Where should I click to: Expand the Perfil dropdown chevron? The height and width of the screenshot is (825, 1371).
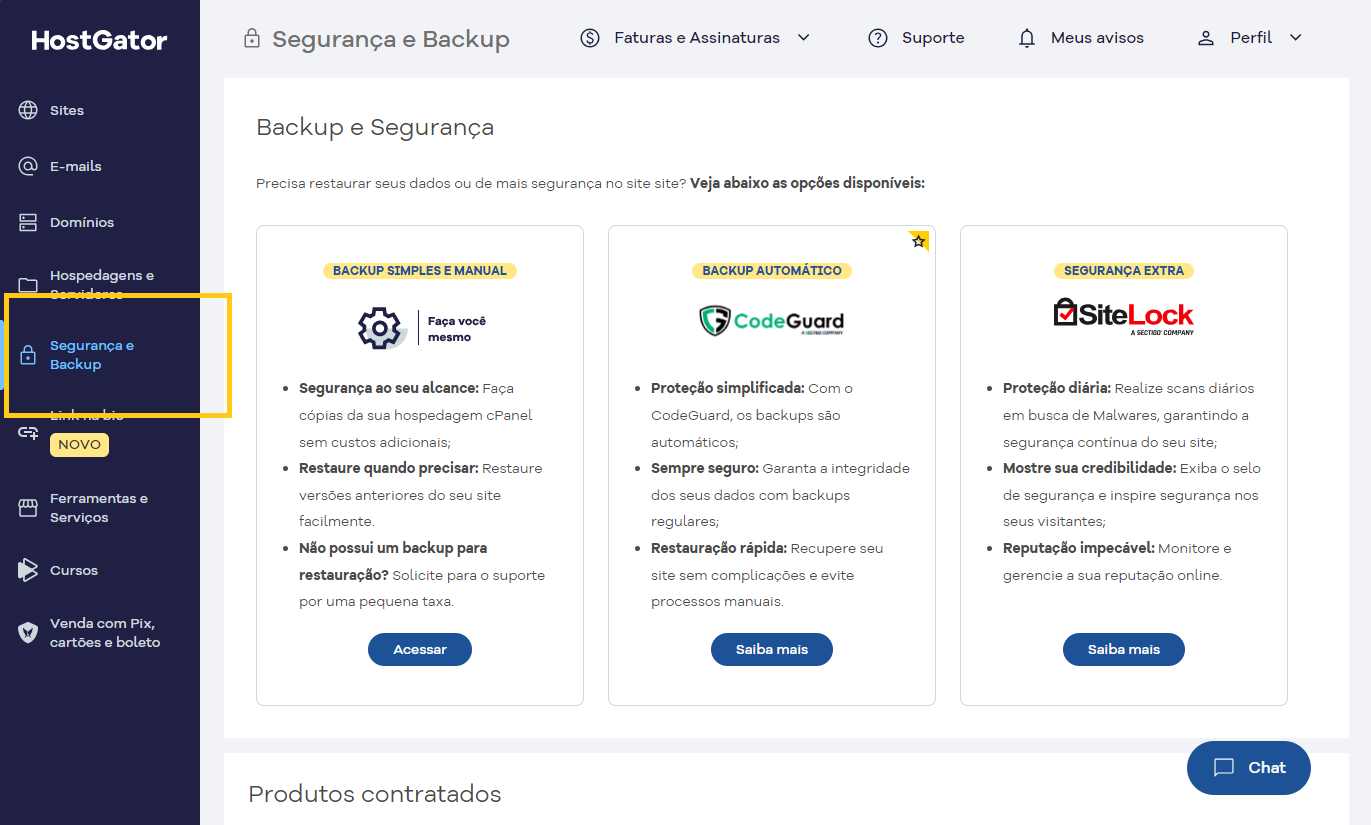click(1295, 38)
